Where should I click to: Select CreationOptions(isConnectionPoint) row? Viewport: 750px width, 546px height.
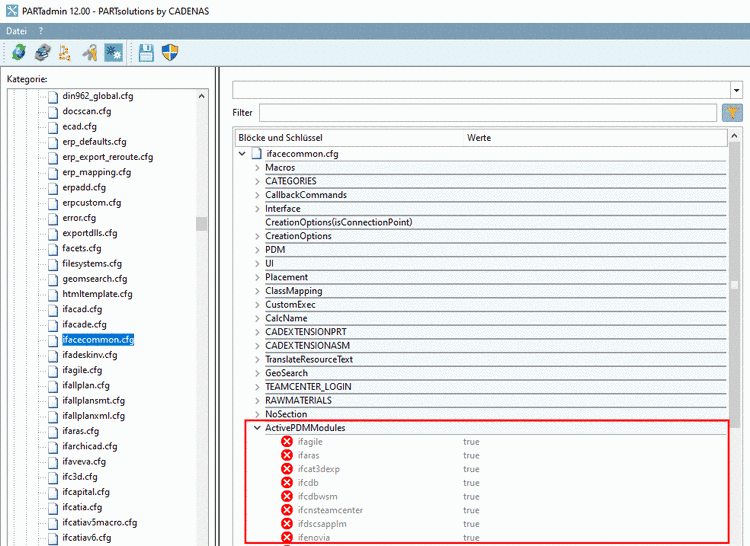pyautogui.click(x=339, y=222)
